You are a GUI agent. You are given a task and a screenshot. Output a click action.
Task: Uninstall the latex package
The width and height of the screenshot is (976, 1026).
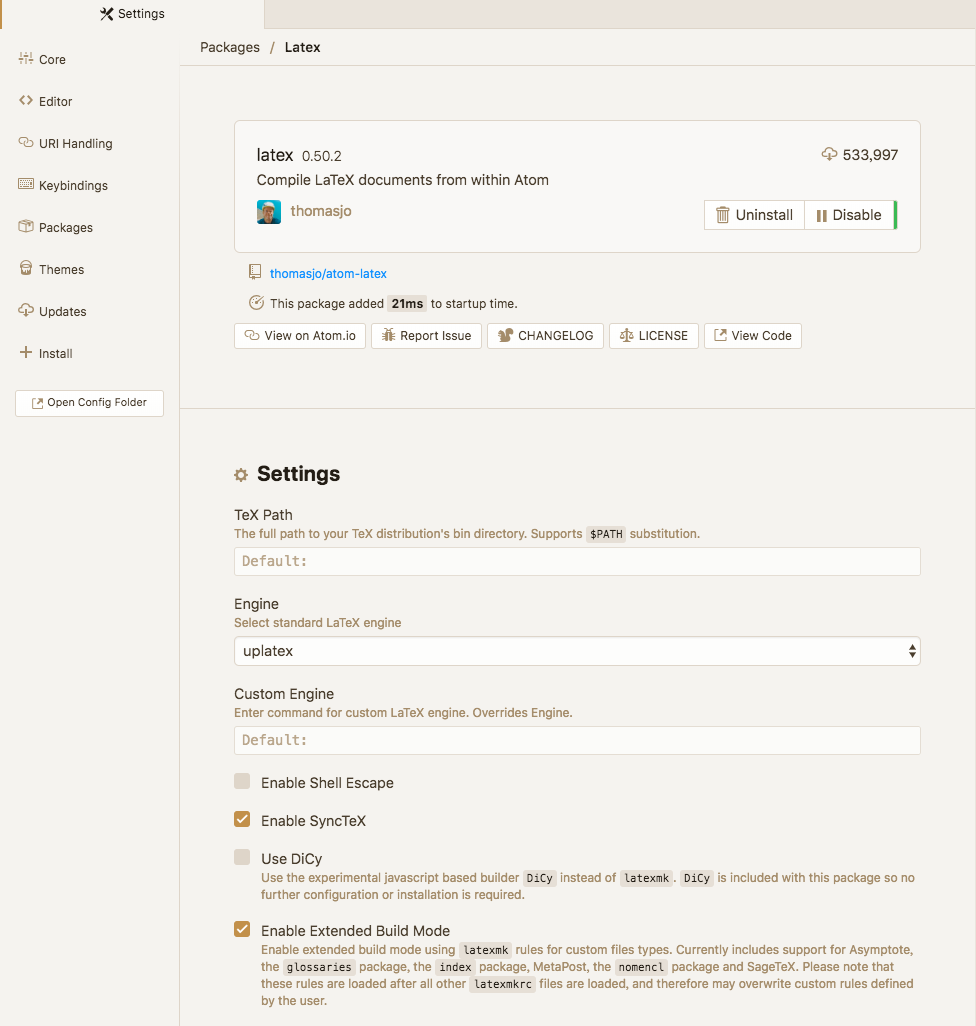tap(754, 215)
